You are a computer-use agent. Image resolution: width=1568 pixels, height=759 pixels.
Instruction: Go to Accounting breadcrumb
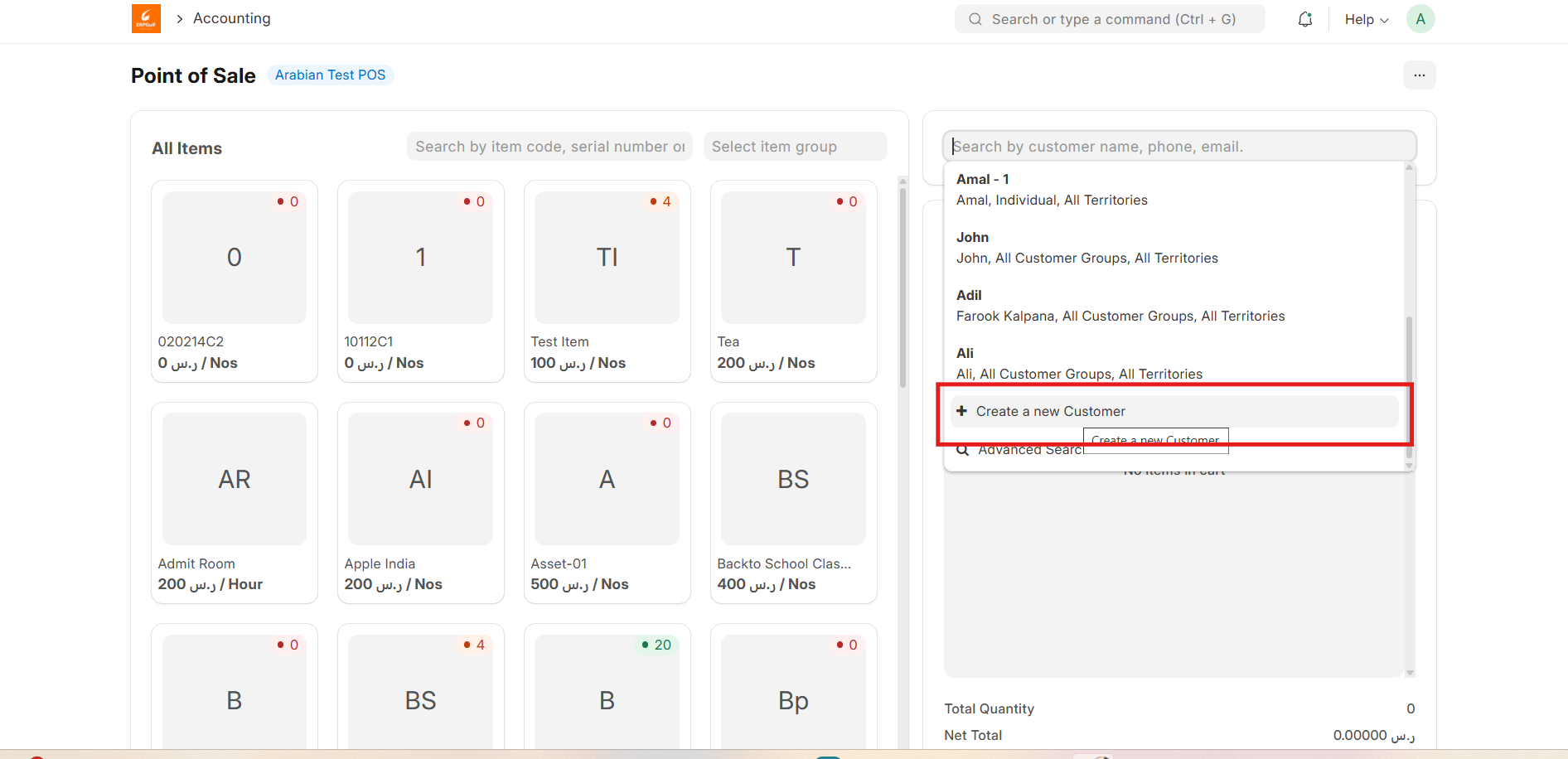tap(232, 18)
